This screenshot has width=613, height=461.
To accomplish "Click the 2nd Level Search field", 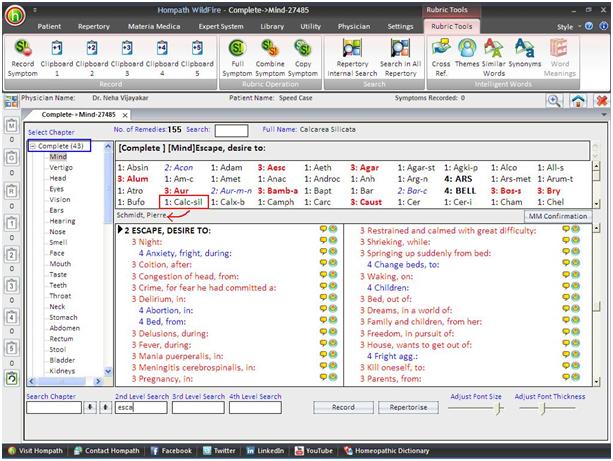I will (x=141, y=407).
